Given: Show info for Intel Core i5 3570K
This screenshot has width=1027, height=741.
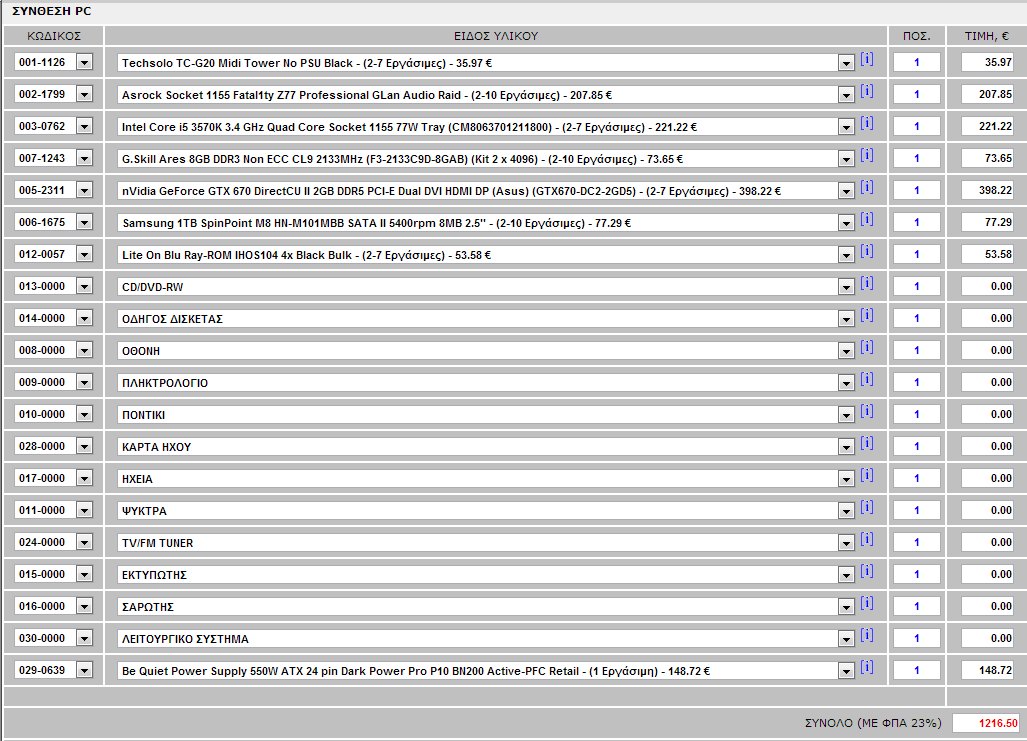Looking at the screenshot, I should click(867, 123).
